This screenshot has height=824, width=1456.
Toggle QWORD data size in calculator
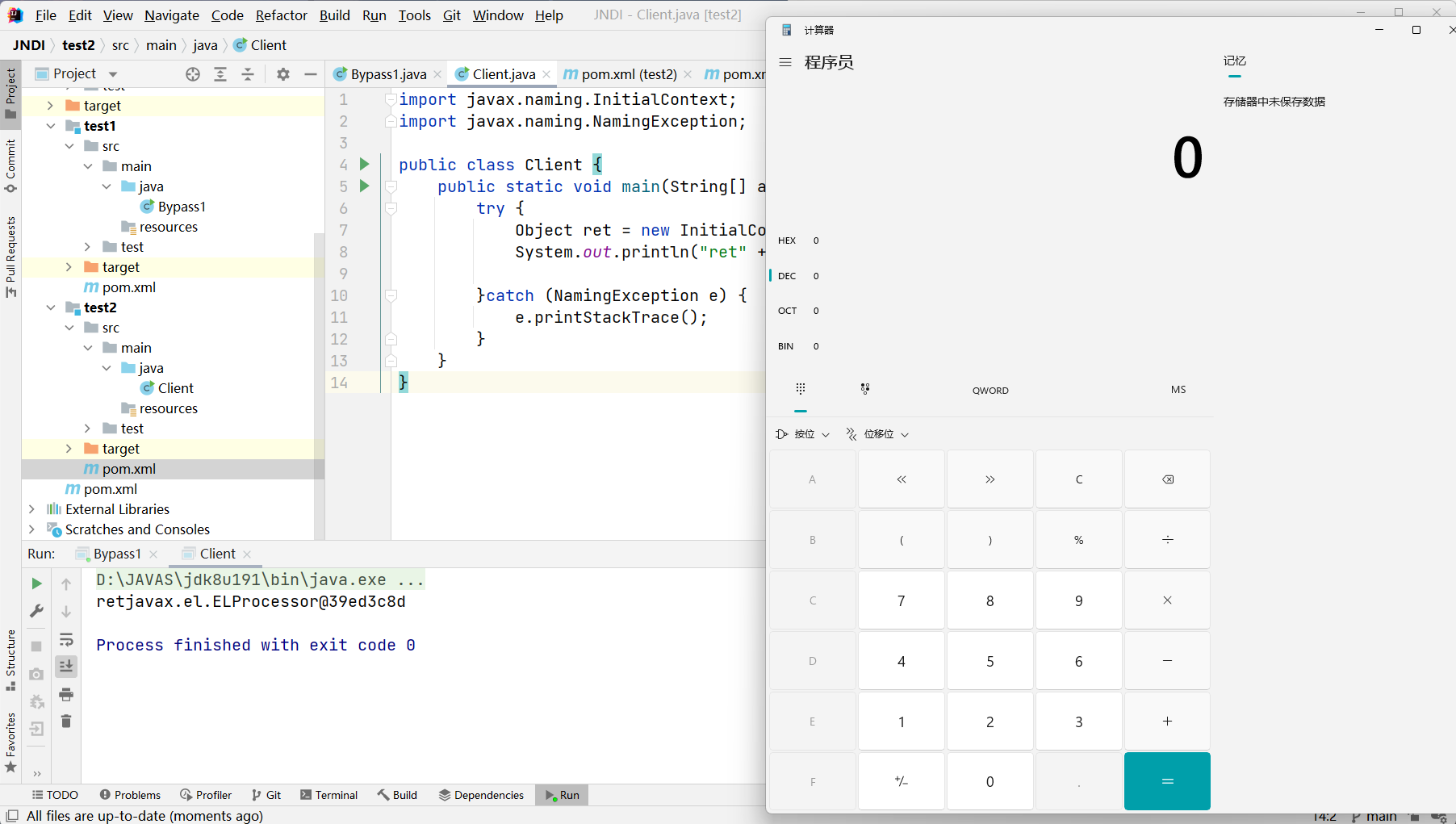pyautogui.click(x=990, y=391)
